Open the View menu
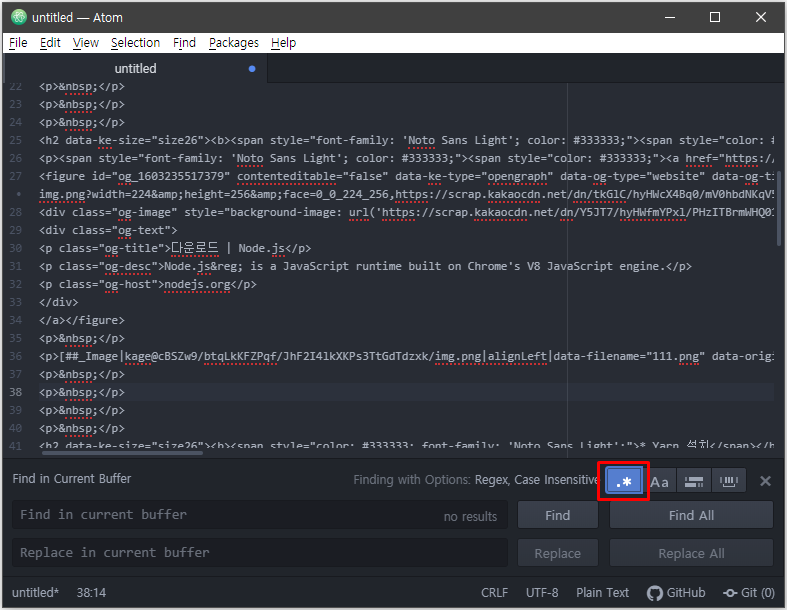The image size is (787, 610). pyautogui.click(x=85, y=43)
